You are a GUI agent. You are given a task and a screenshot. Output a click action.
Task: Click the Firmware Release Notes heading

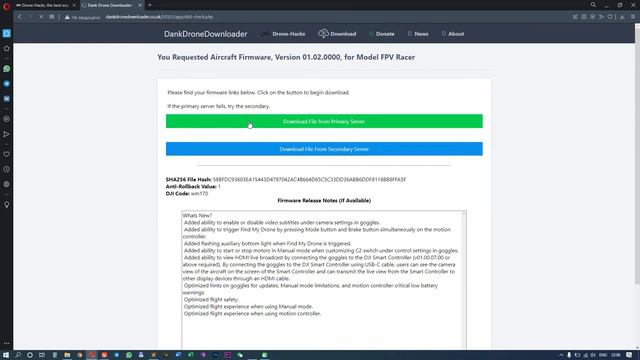pyautogui.click(x=324, y=200)
